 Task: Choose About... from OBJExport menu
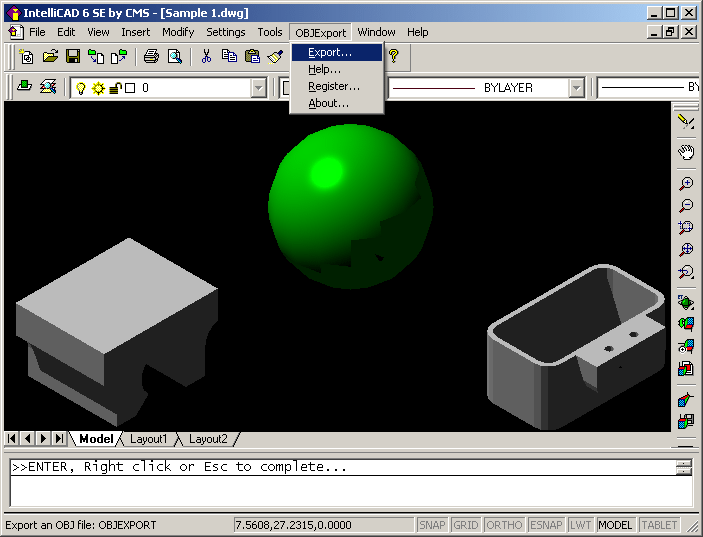tap(337, 103)
